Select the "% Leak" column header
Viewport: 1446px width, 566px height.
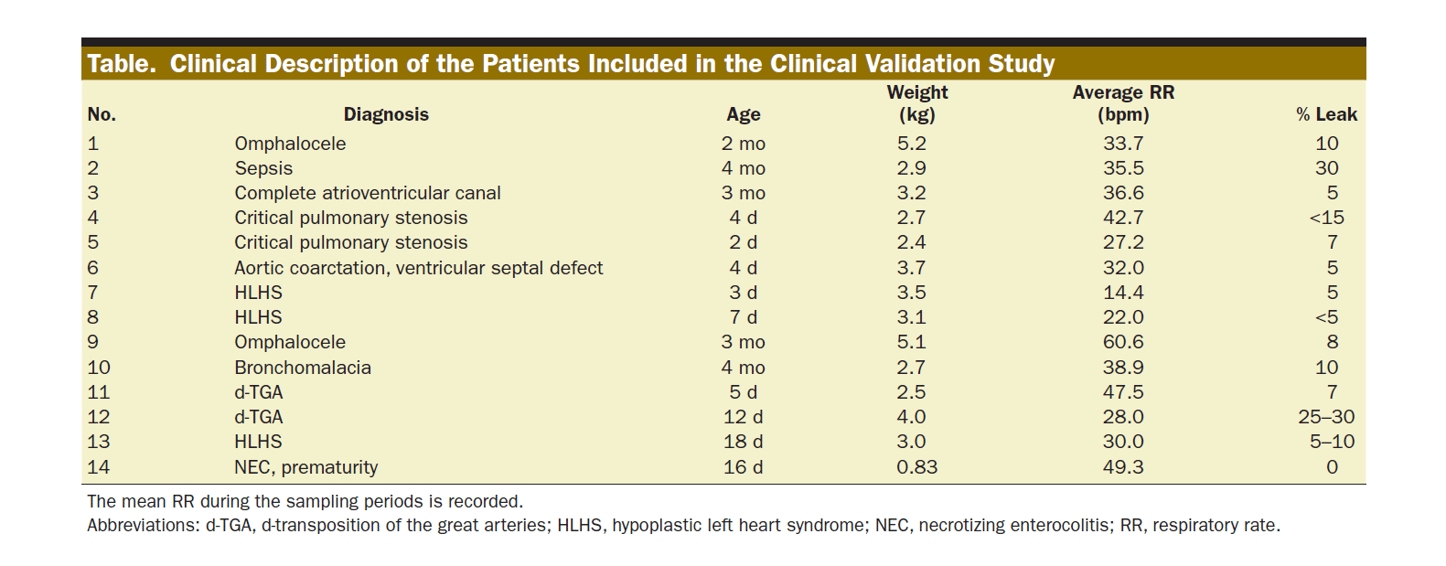1326,115
